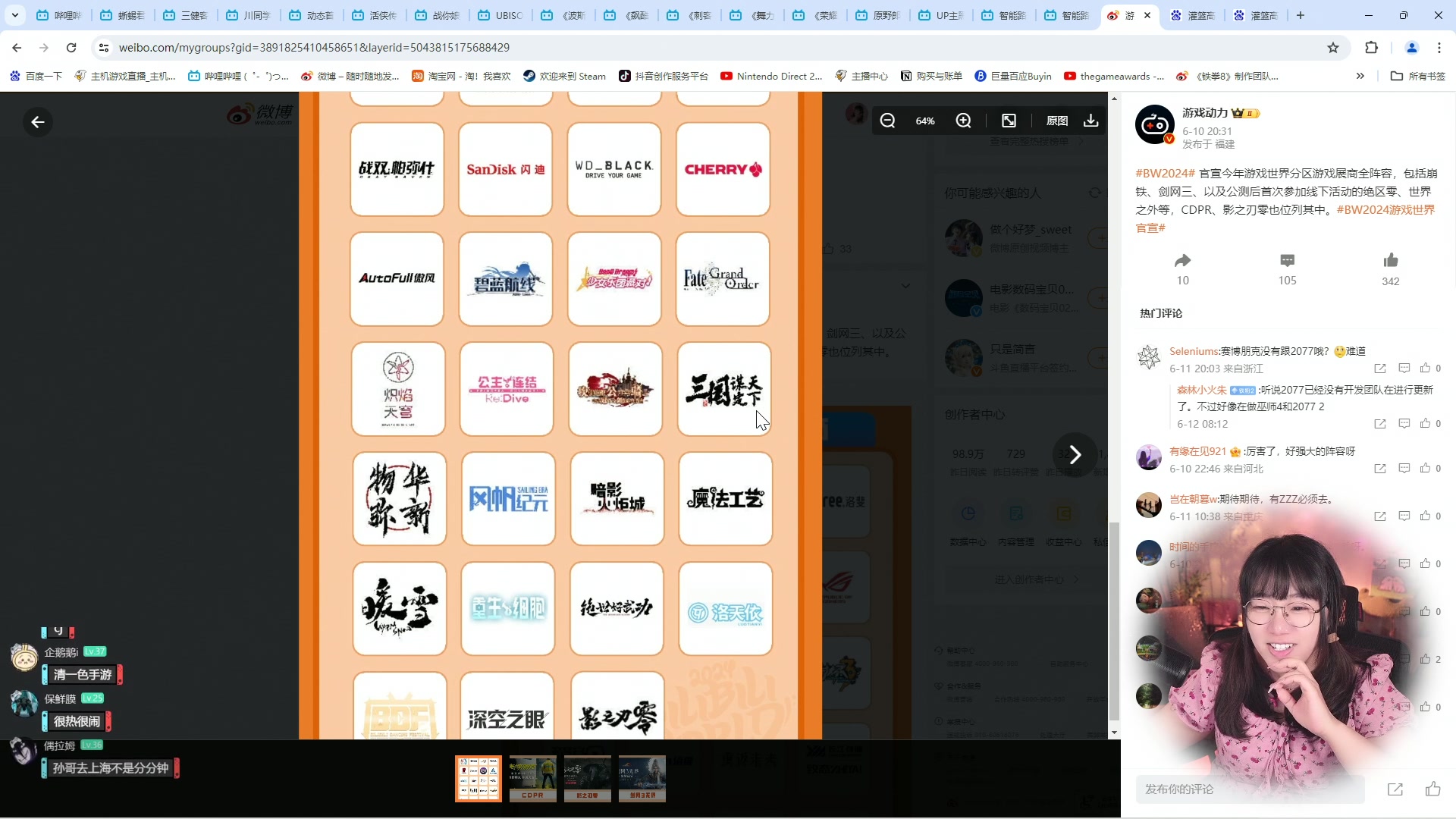Follow 做个好梦_sweet with the plus button
Image resolution: width=1456 pixels, height=819 pixels.
click(x=1100, y=237)
